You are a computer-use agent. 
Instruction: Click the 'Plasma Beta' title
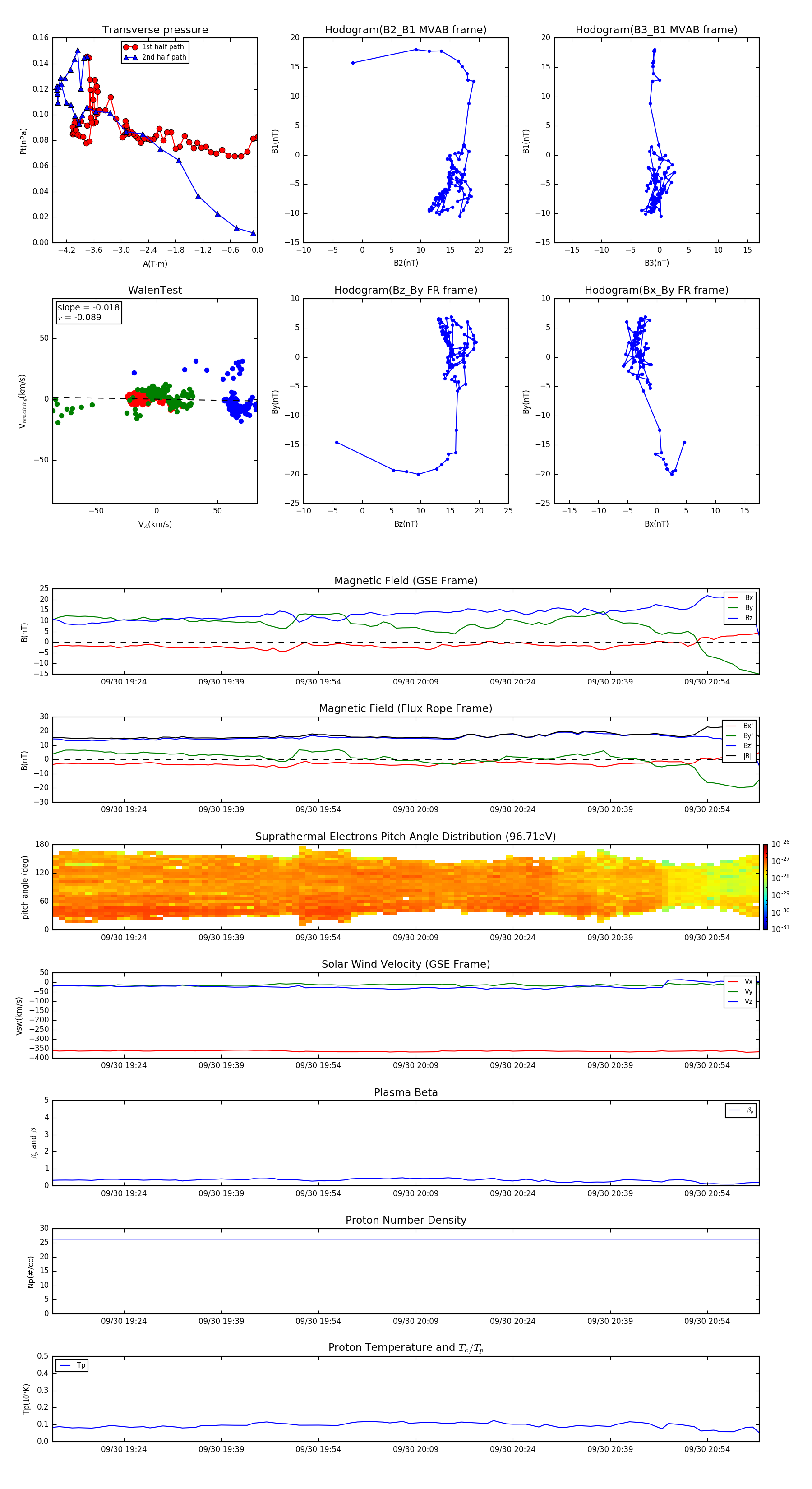(x=406, y=1092)
